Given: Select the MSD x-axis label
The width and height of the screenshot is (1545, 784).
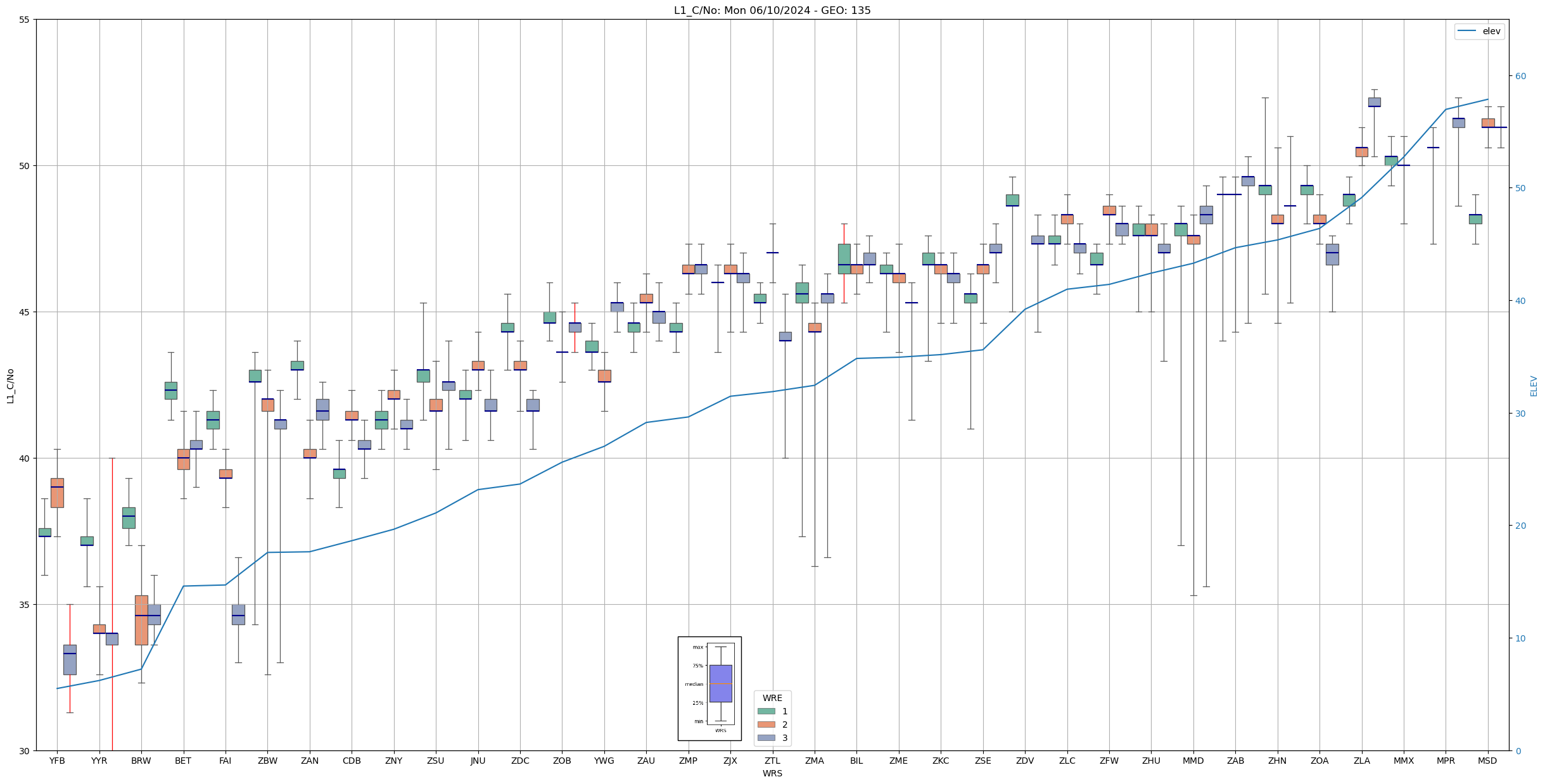Looking at the screenshot, I should (x=1488, y=761).
